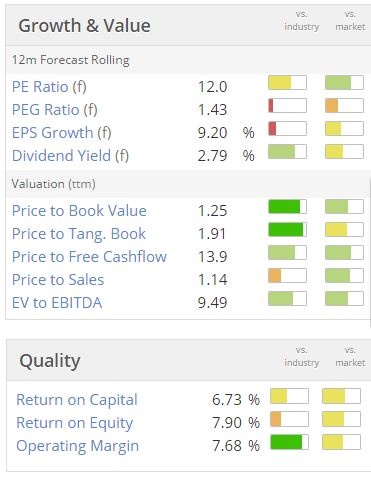
Task: Click Price to Sales orange industry bar
Action: (287, 276)
